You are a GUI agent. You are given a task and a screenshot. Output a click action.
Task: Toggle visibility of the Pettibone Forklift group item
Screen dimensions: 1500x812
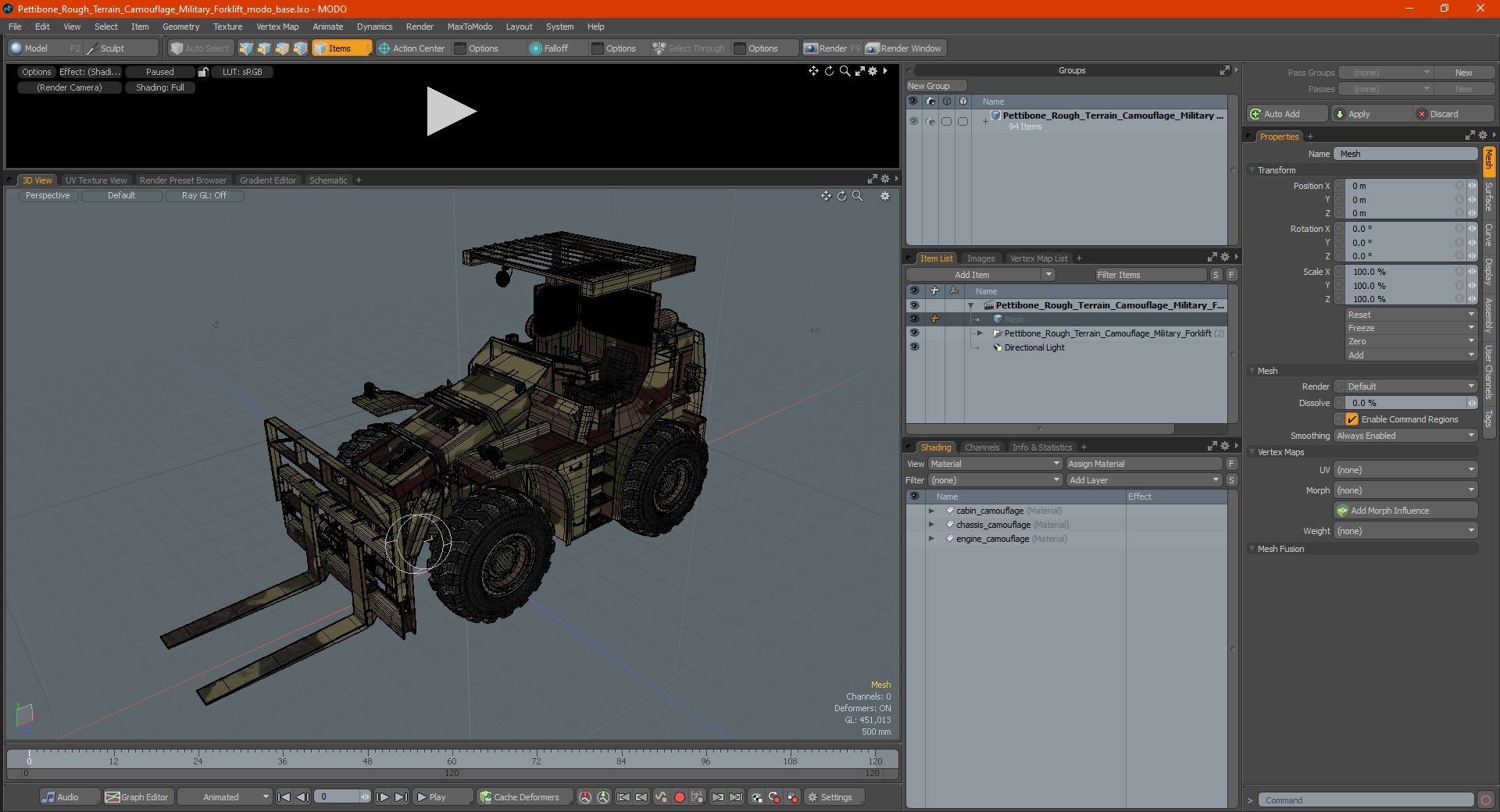point(914,333)
